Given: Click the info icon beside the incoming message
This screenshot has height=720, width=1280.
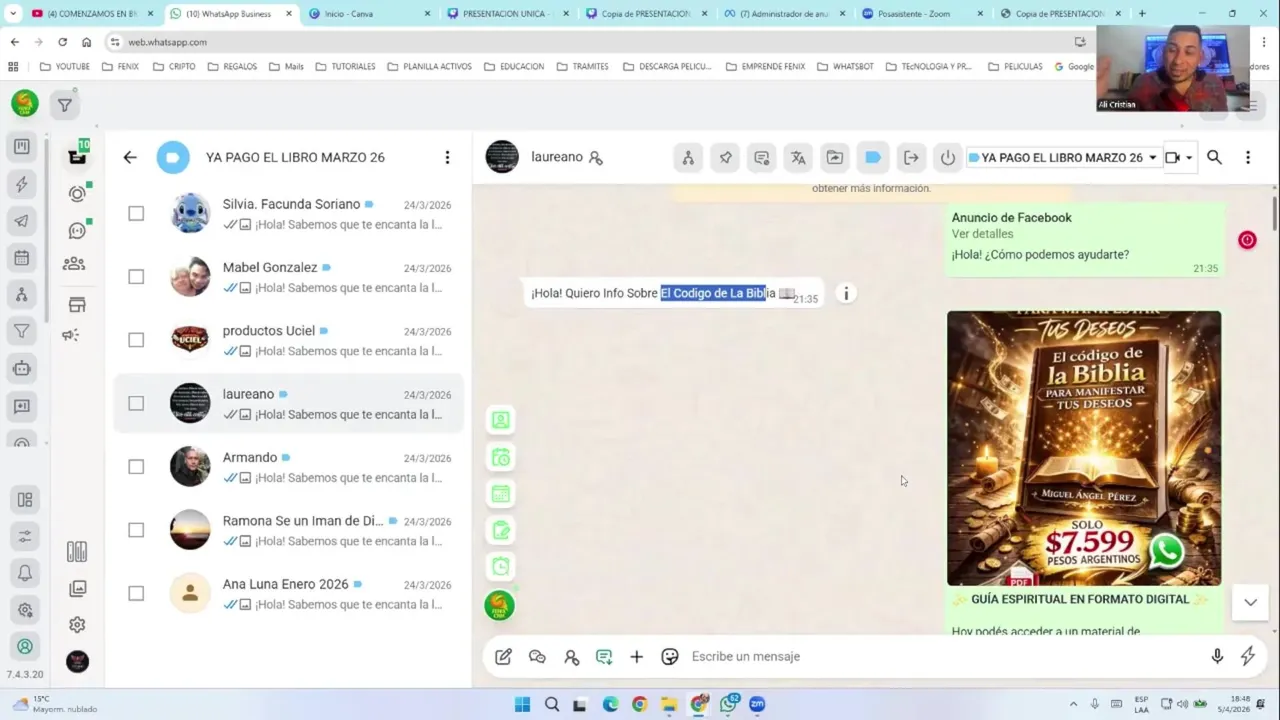Looking at the screenshot, I should click(846, 293).
